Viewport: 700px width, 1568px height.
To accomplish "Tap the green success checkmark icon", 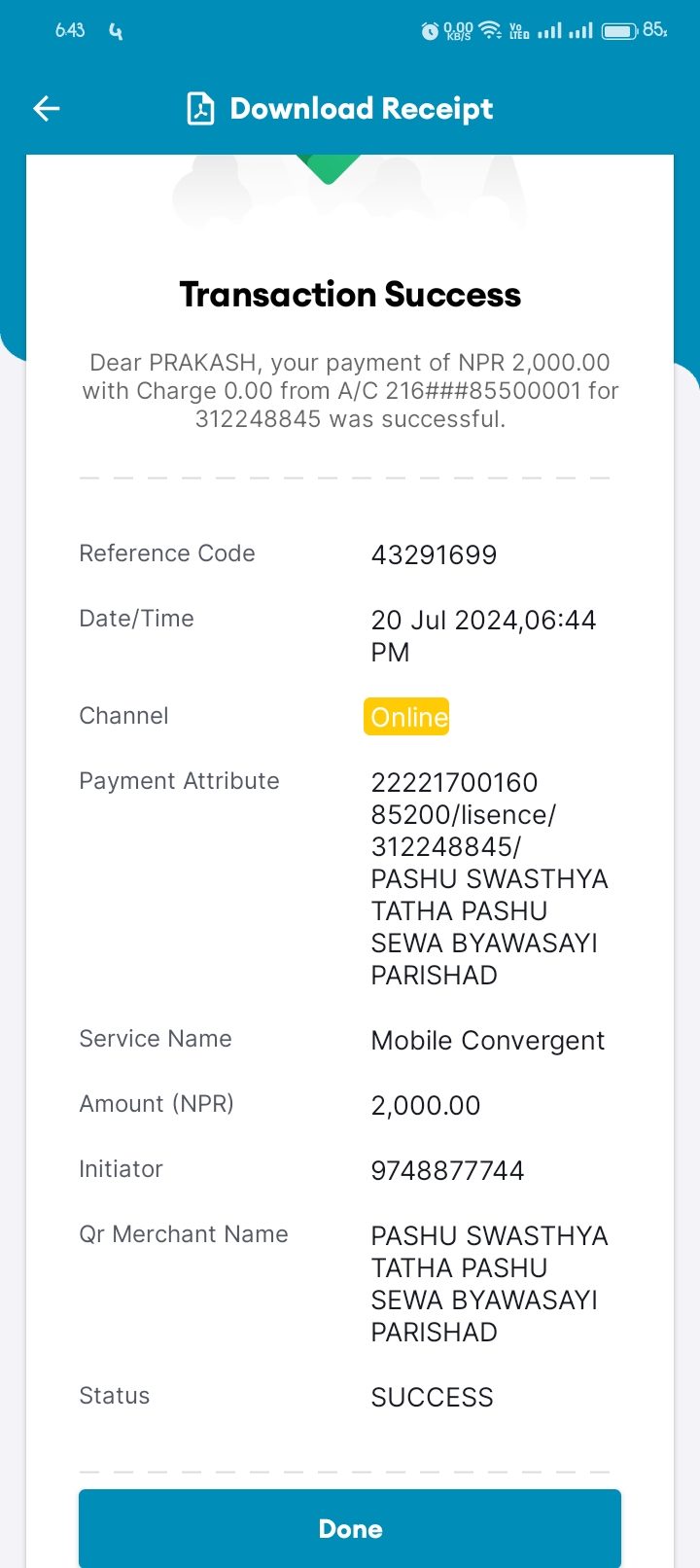I will (329, 169).
